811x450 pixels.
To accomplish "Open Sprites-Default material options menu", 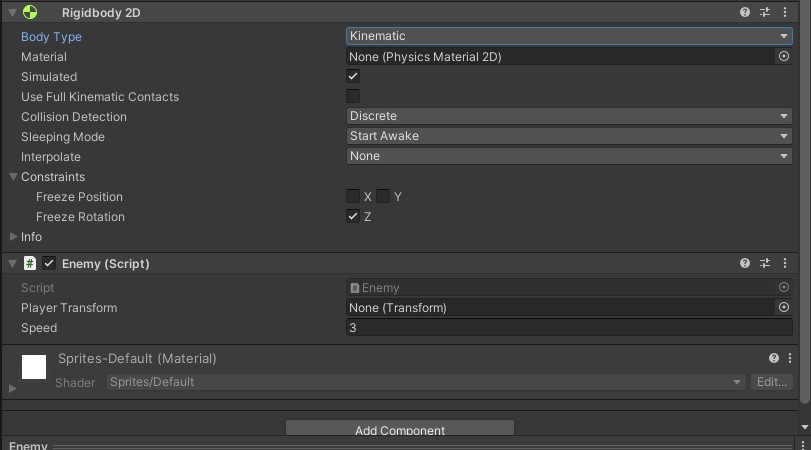I will pos(790,358).
